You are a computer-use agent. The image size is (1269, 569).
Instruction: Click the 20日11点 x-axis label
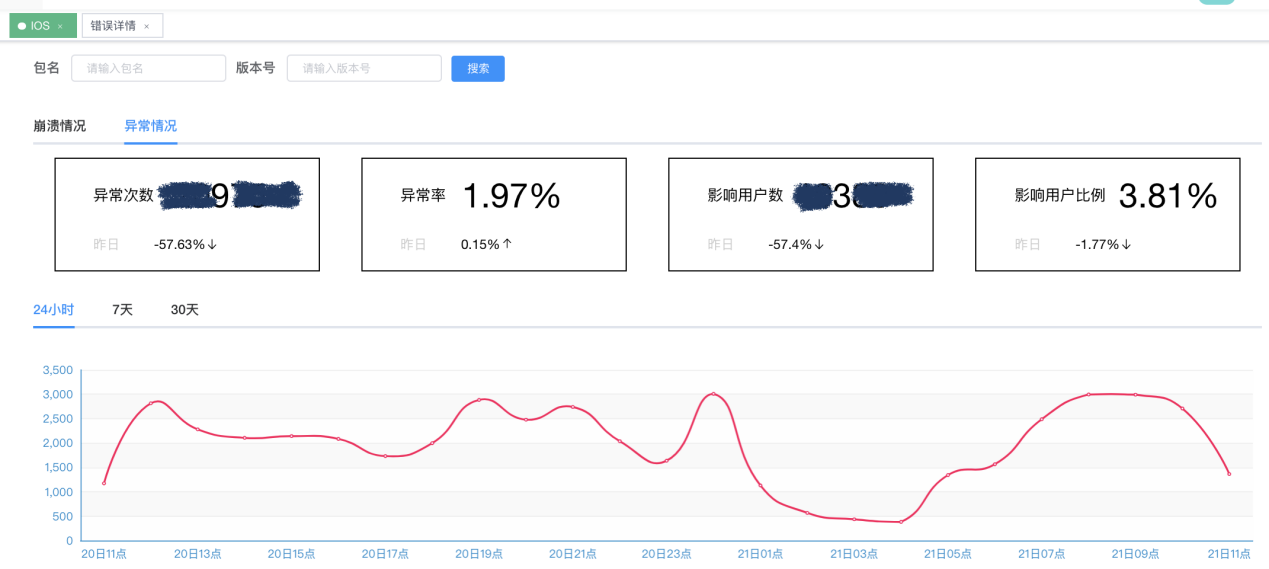click(104, 554)
